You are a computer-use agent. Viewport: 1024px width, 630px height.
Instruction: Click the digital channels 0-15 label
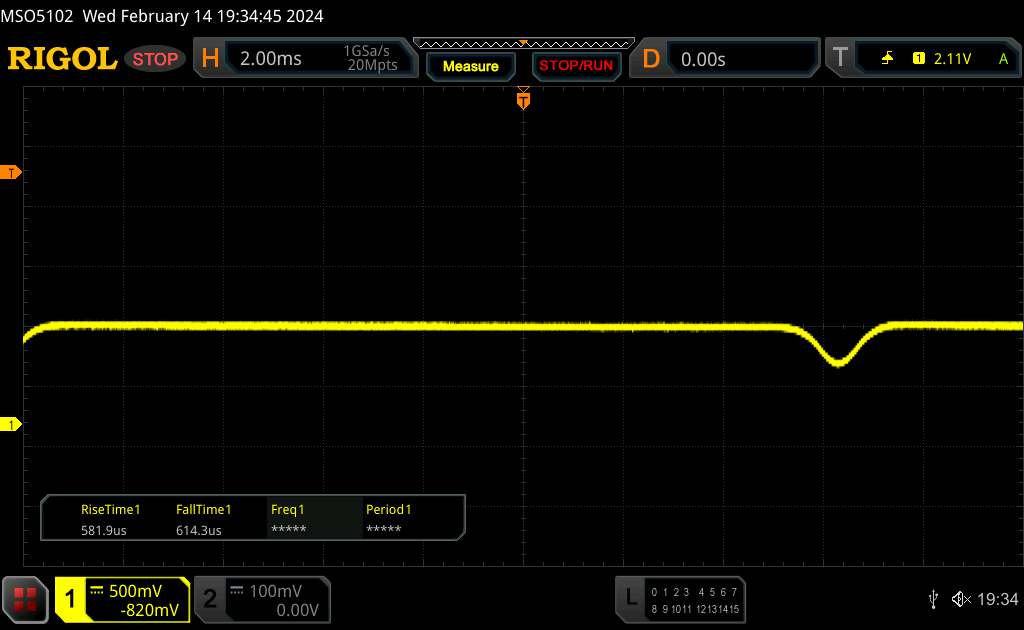pyautogui.click(x=695, y=601)
